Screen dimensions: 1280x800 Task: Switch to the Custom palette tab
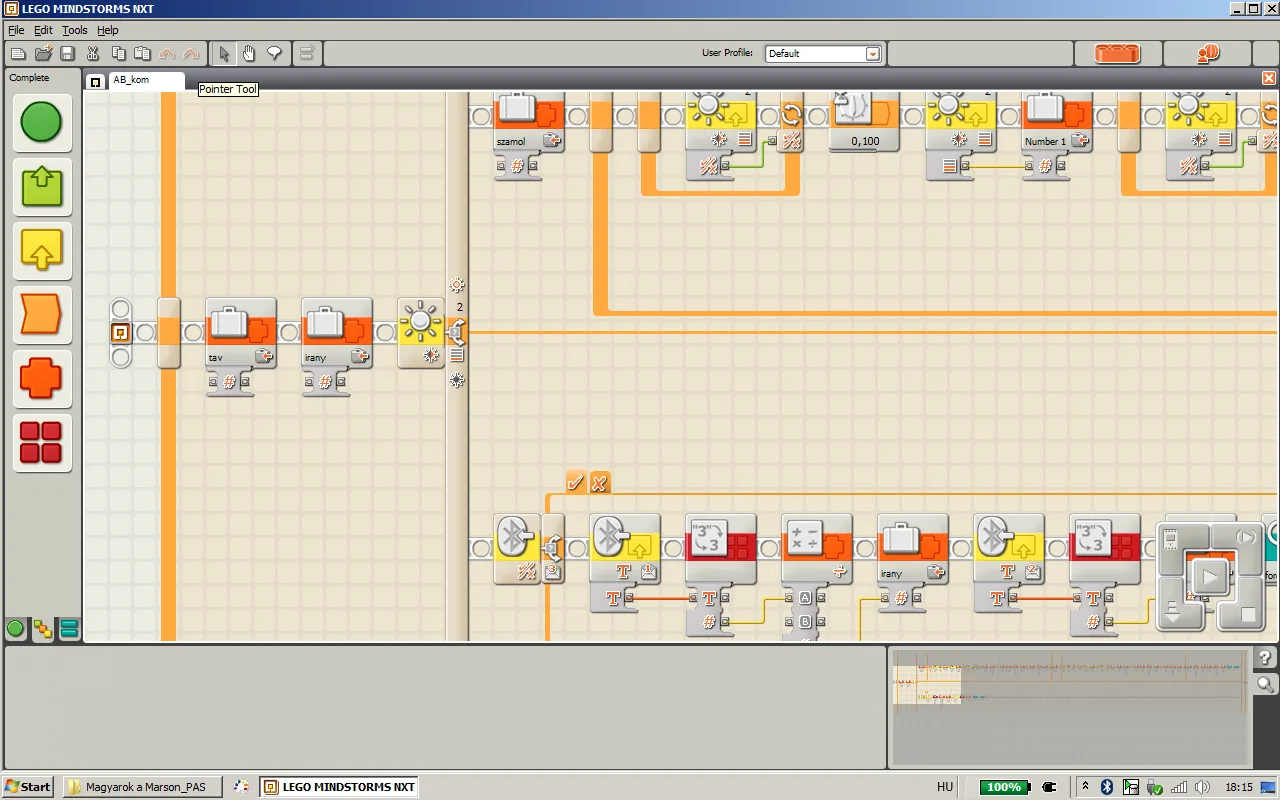point(69,629)
